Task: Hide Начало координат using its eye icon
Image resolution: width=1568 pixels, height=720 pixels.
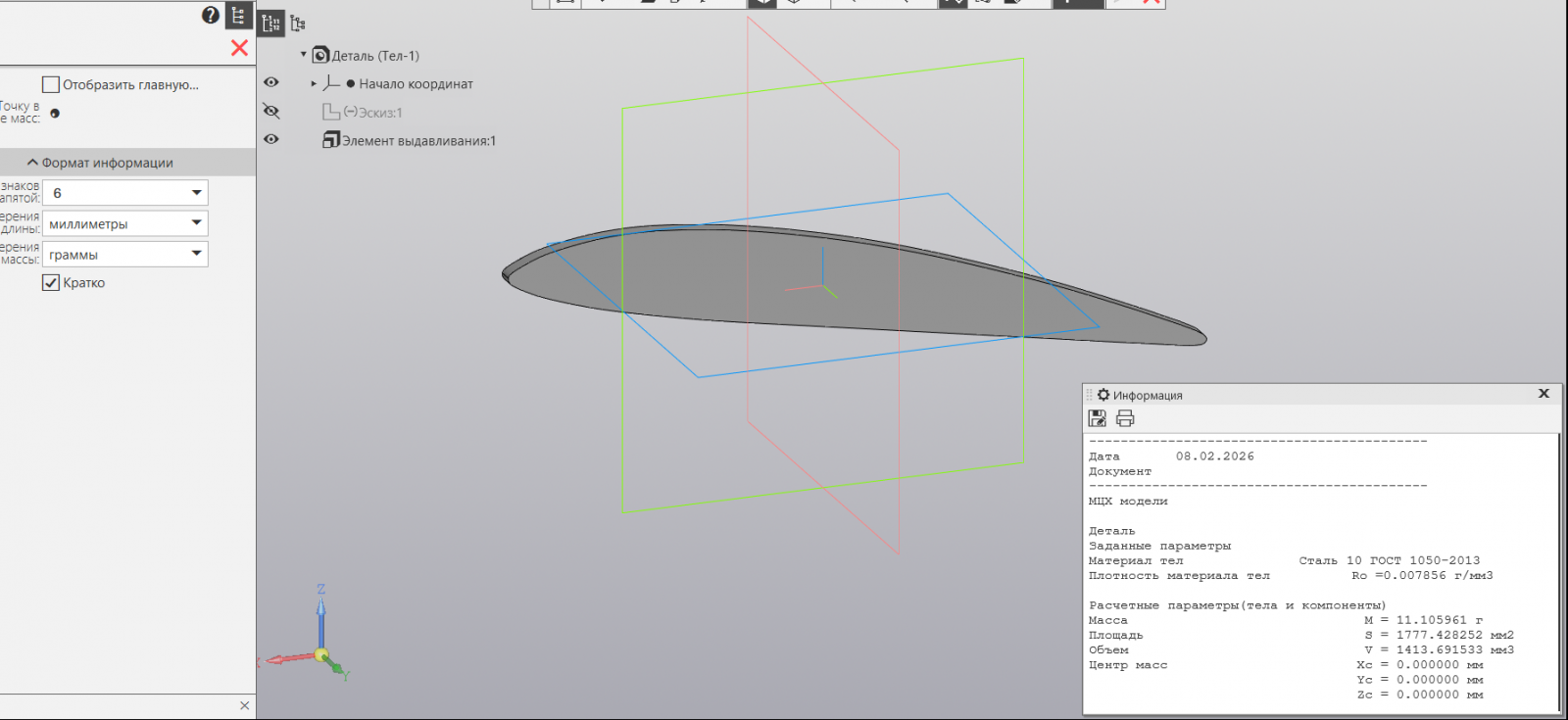Action: pyautogui.click(x=271, y=82)
